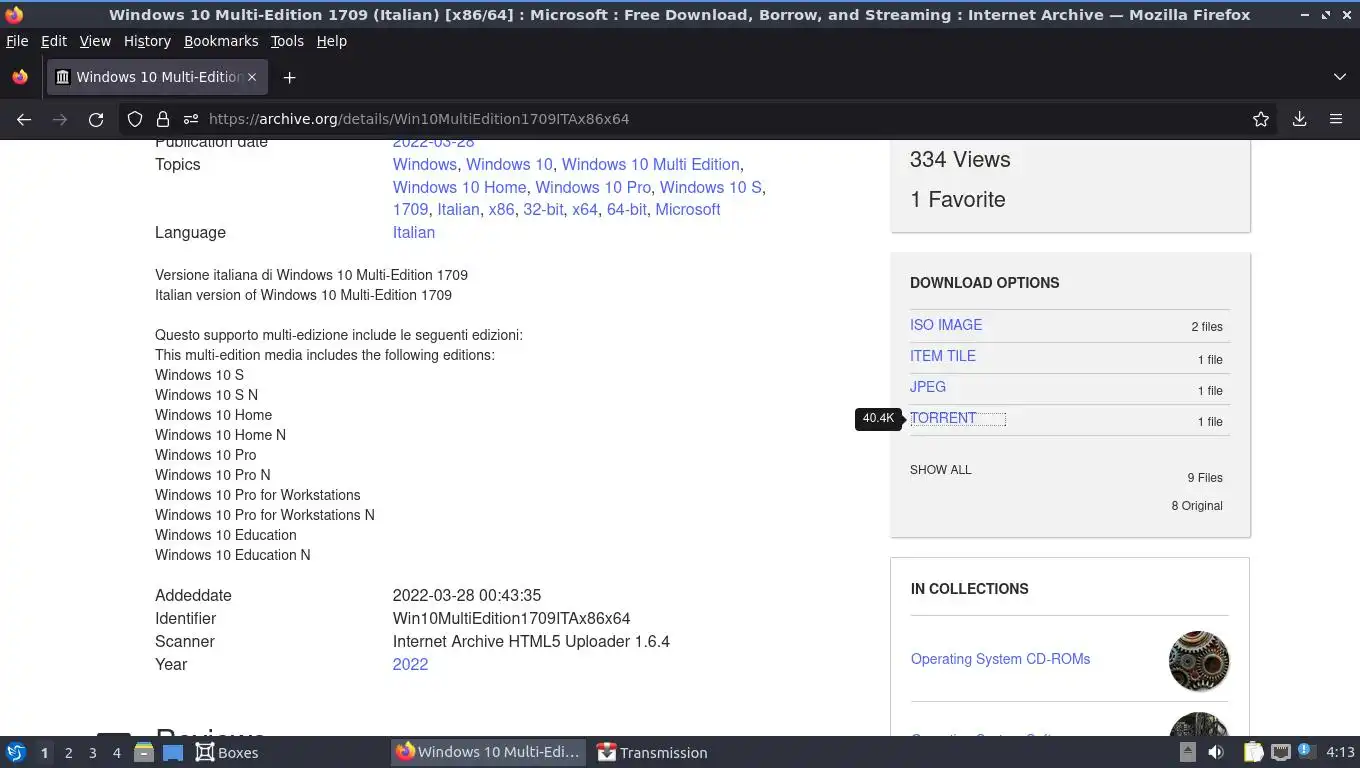Viewport: 1360px width, 768px height.
Task: Select the Windows 10 Multi-Edition browser tab
Action: click(156, 77)
